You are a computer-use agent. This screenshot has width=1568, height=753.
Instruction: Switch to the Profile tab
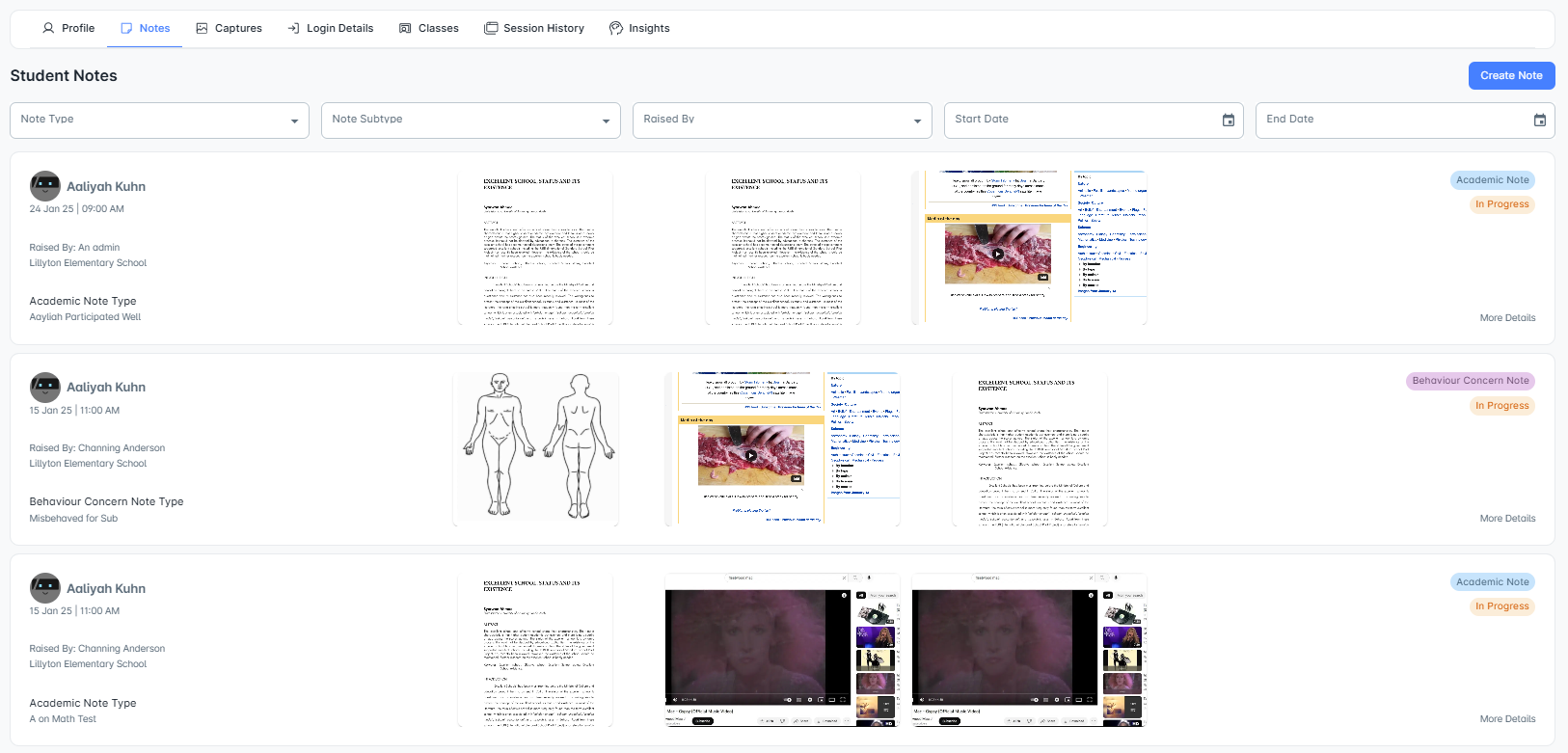68,28
